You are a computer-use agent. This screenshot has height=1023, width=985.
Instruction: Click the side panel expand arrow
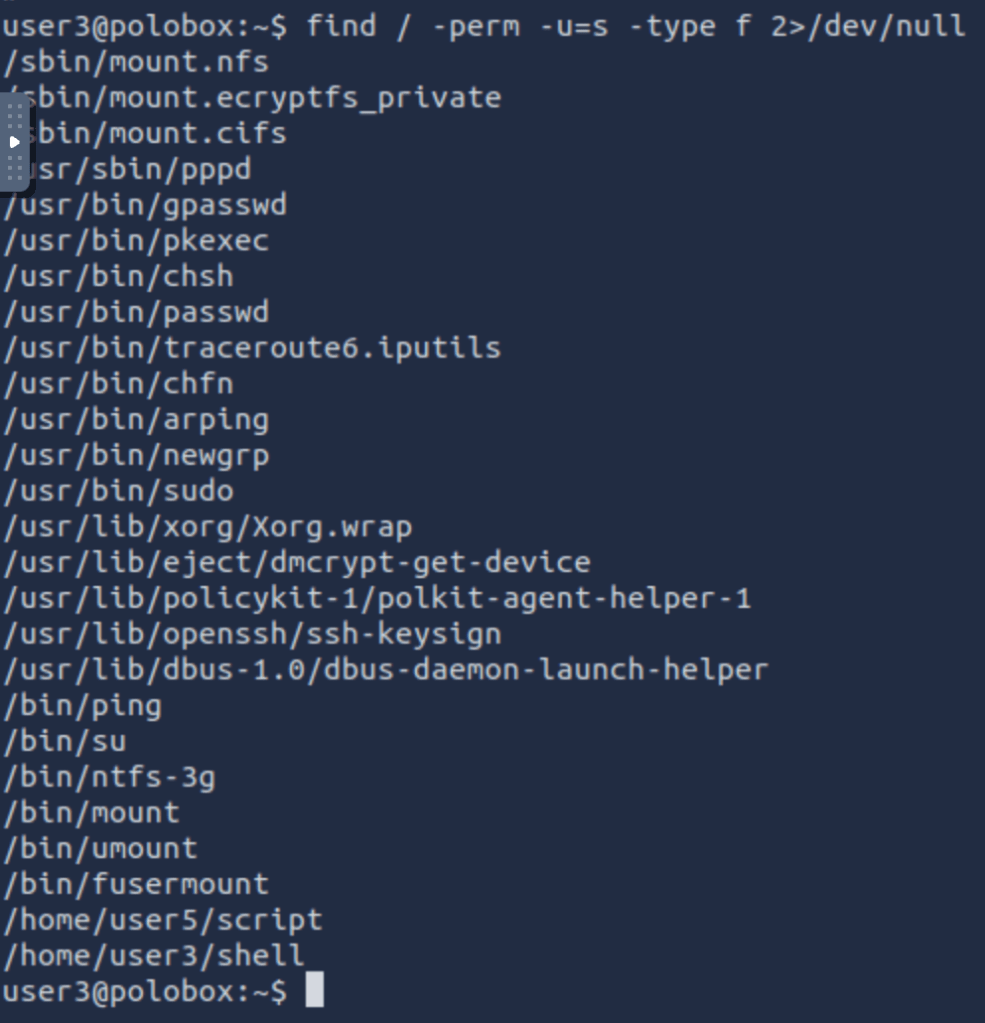14,141
